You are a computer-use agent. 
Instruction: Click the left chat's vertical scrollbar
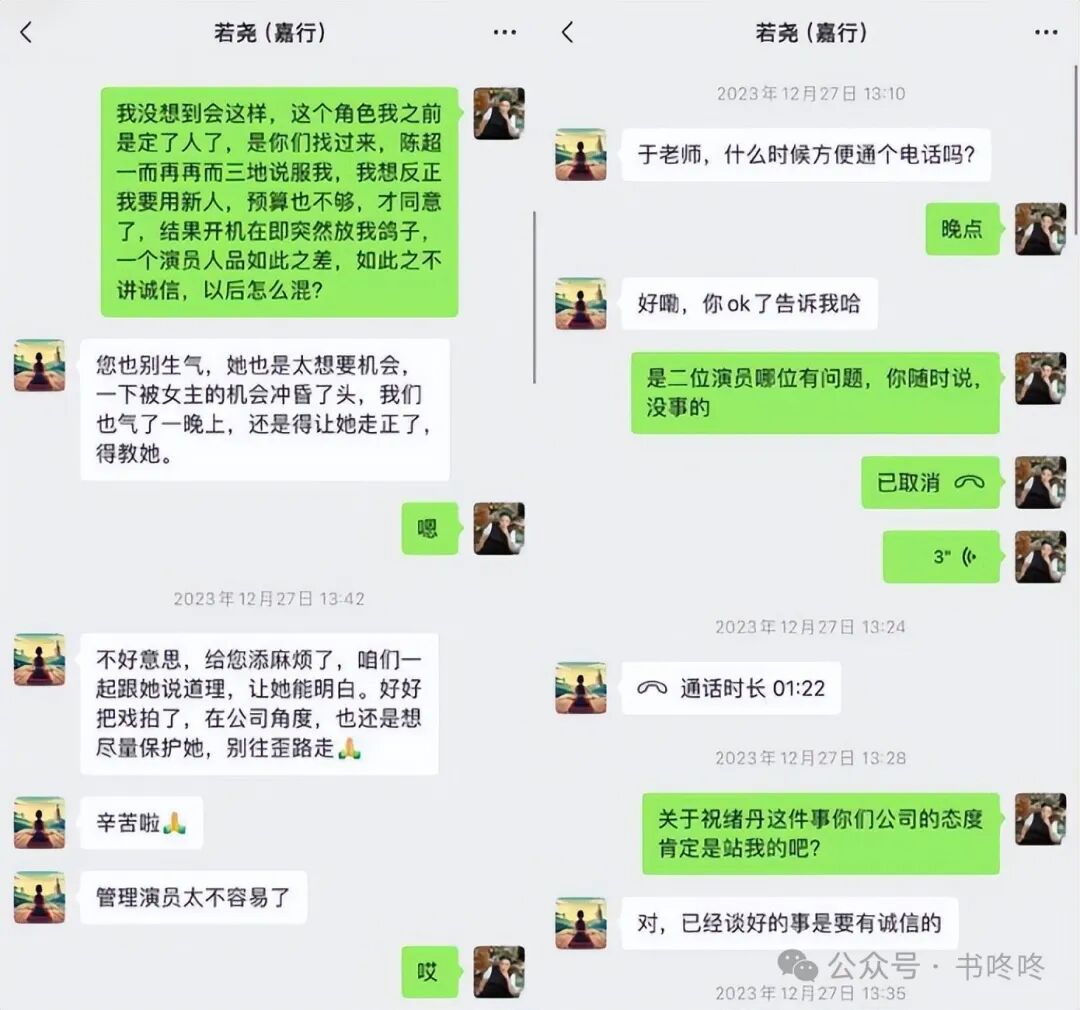(534, 297)
